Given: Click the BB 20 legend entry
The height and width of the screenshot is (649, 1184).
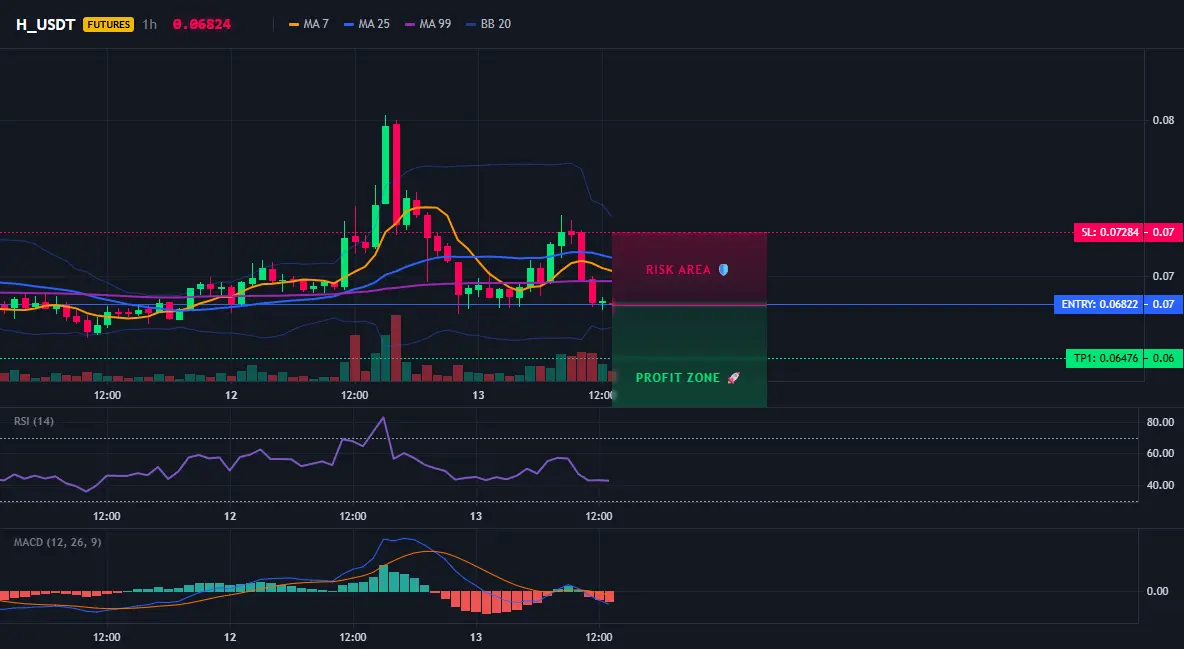Looking at the screenshot, I should [489, 24].
